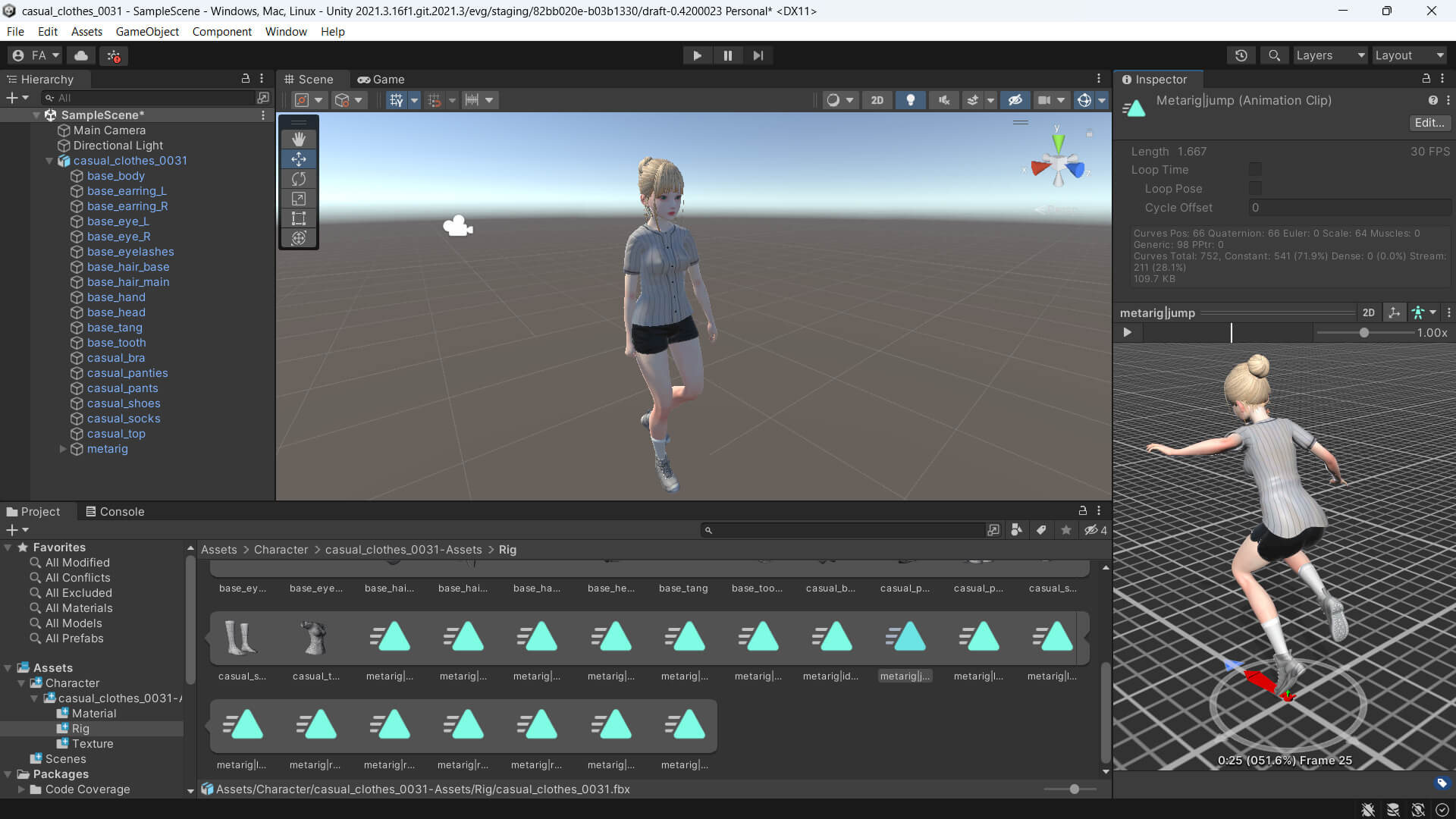This screenshot has height=819, width=1456.
Task: Click the Pause button in top toolbar
Action: (x=728, y=55)
